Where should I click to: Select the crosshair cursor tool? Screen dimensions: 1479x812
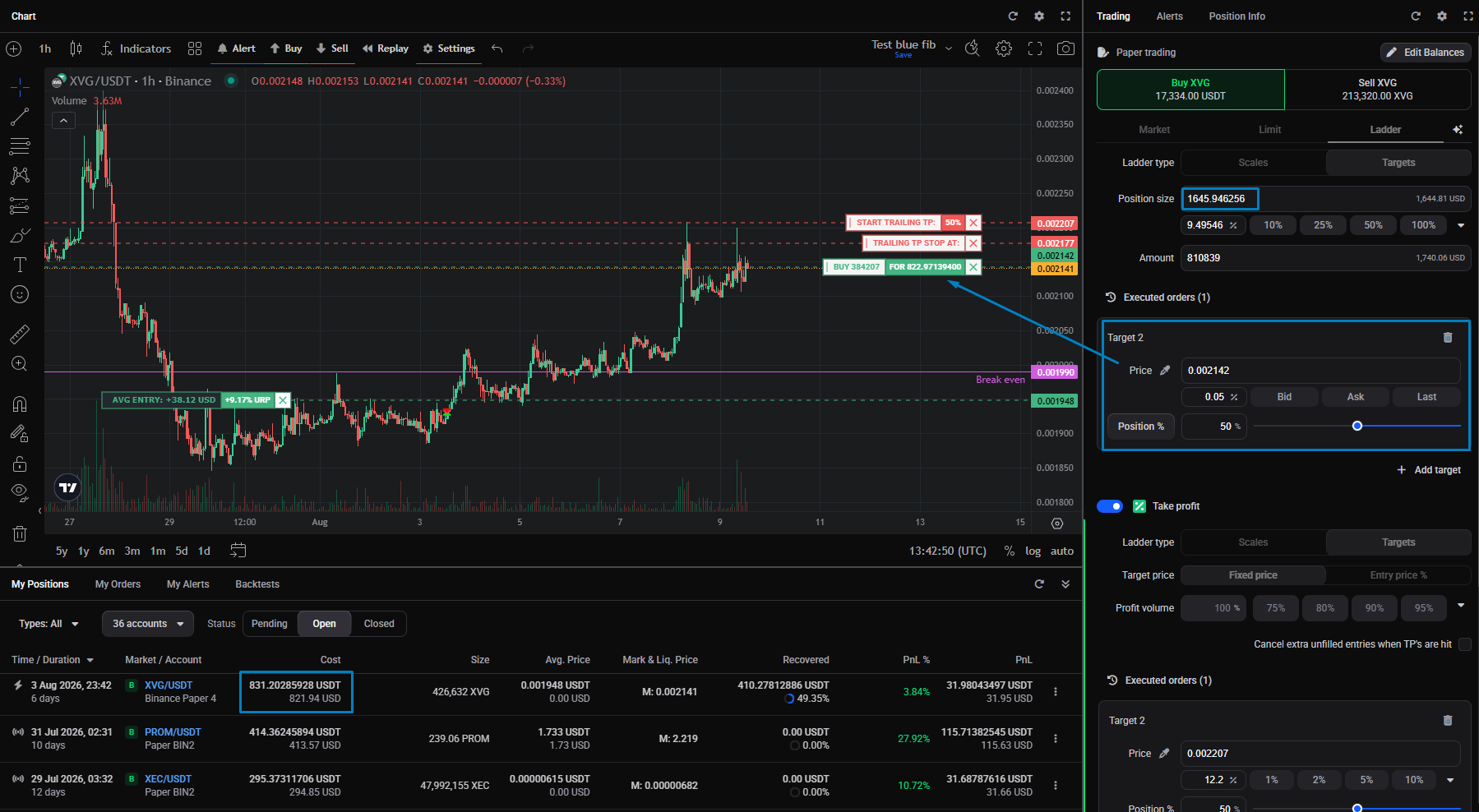pyautogui.click(x=20, y=87)
